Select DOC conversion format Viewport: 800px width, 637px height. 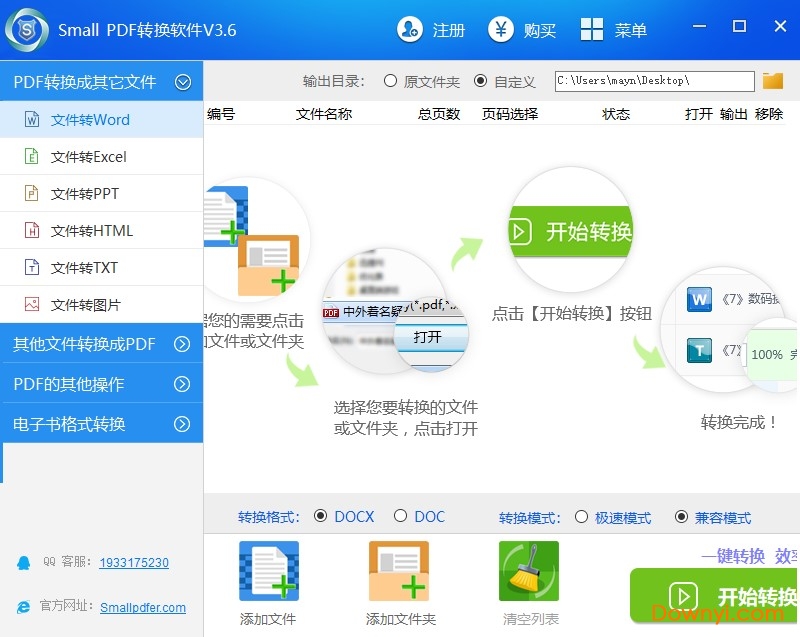(x=401, y=517)
